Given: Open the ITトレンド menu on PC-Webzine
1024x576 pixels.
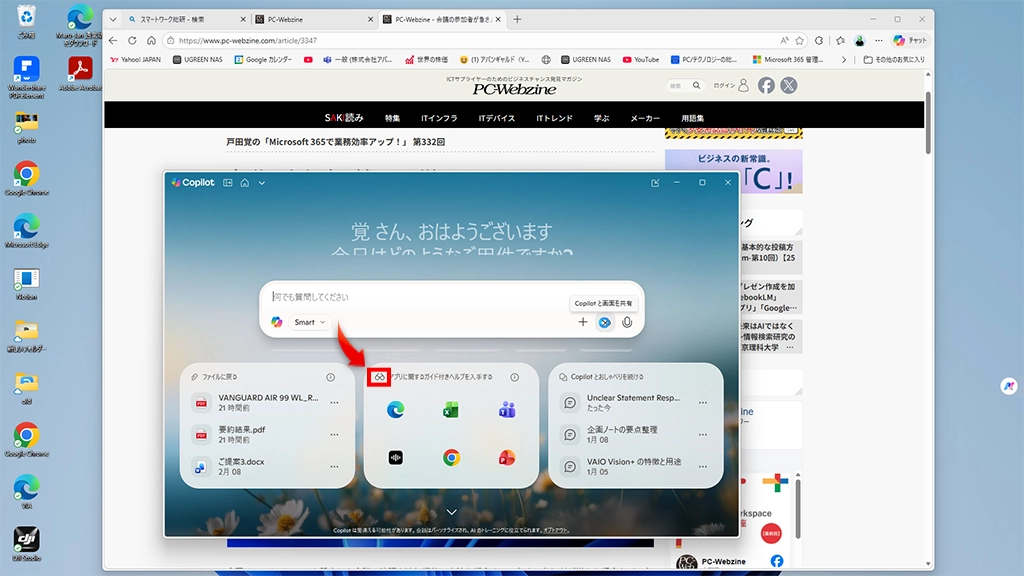Looking at the screenshot, I should click(554, 118).
